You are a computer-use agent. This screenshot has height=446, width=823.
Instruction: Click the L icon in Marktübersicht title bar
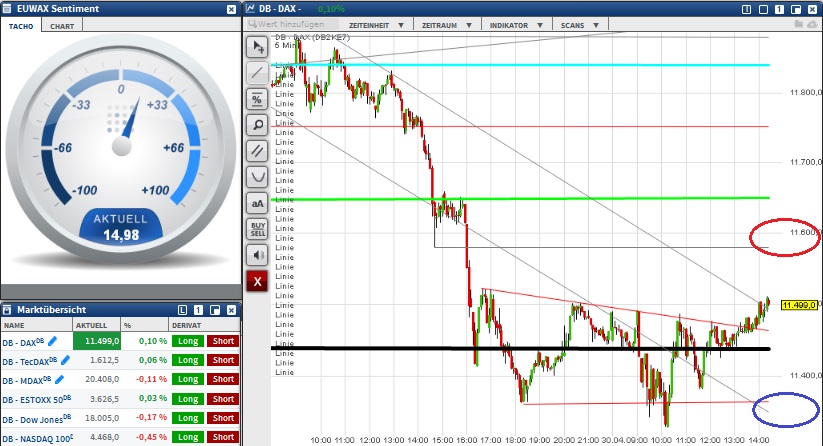pyautogui.click(x=182, y=310)
